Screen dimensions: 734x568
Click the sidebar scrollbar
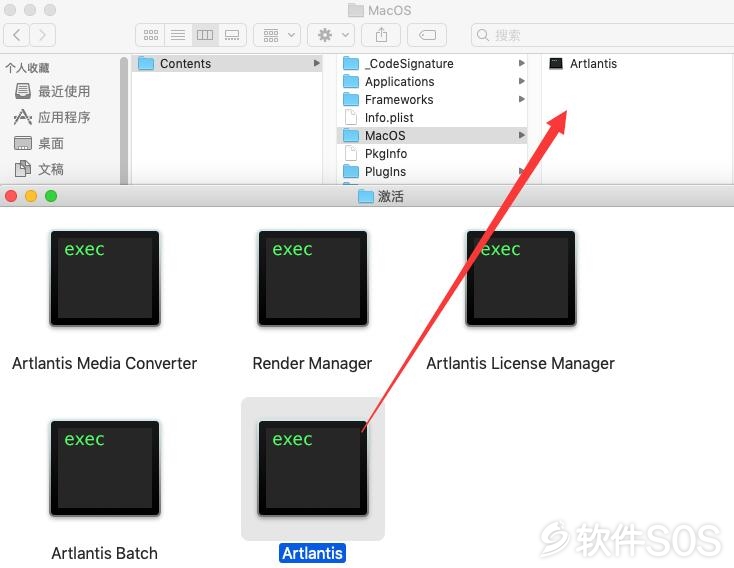click(x=124, y=119)
